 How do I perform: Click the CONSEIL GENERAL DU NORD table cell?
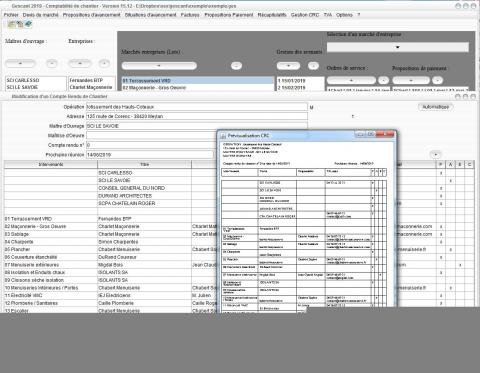[x=144, y=188]
